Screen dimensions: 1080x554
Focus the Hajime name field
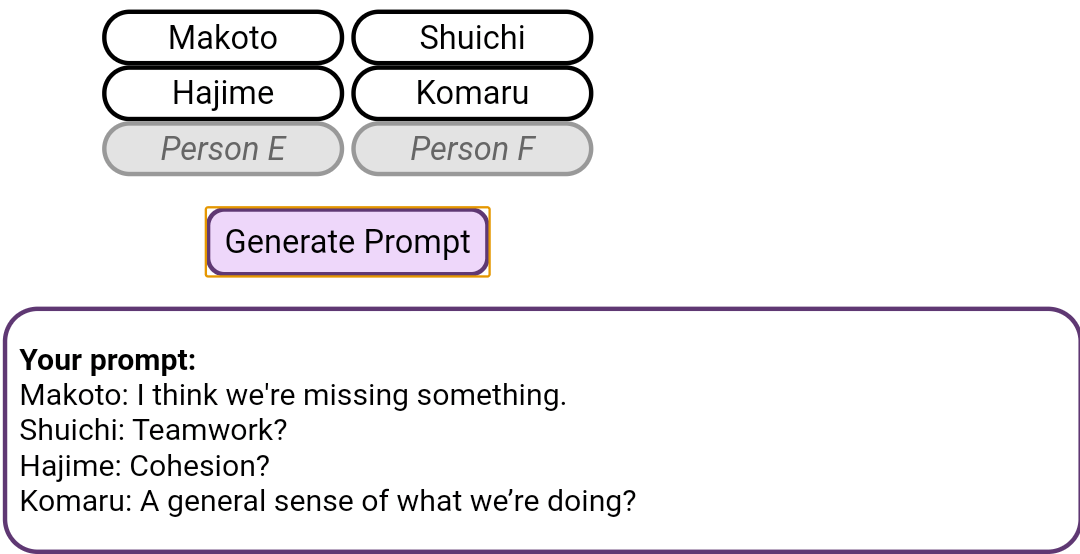pos(223,93)
